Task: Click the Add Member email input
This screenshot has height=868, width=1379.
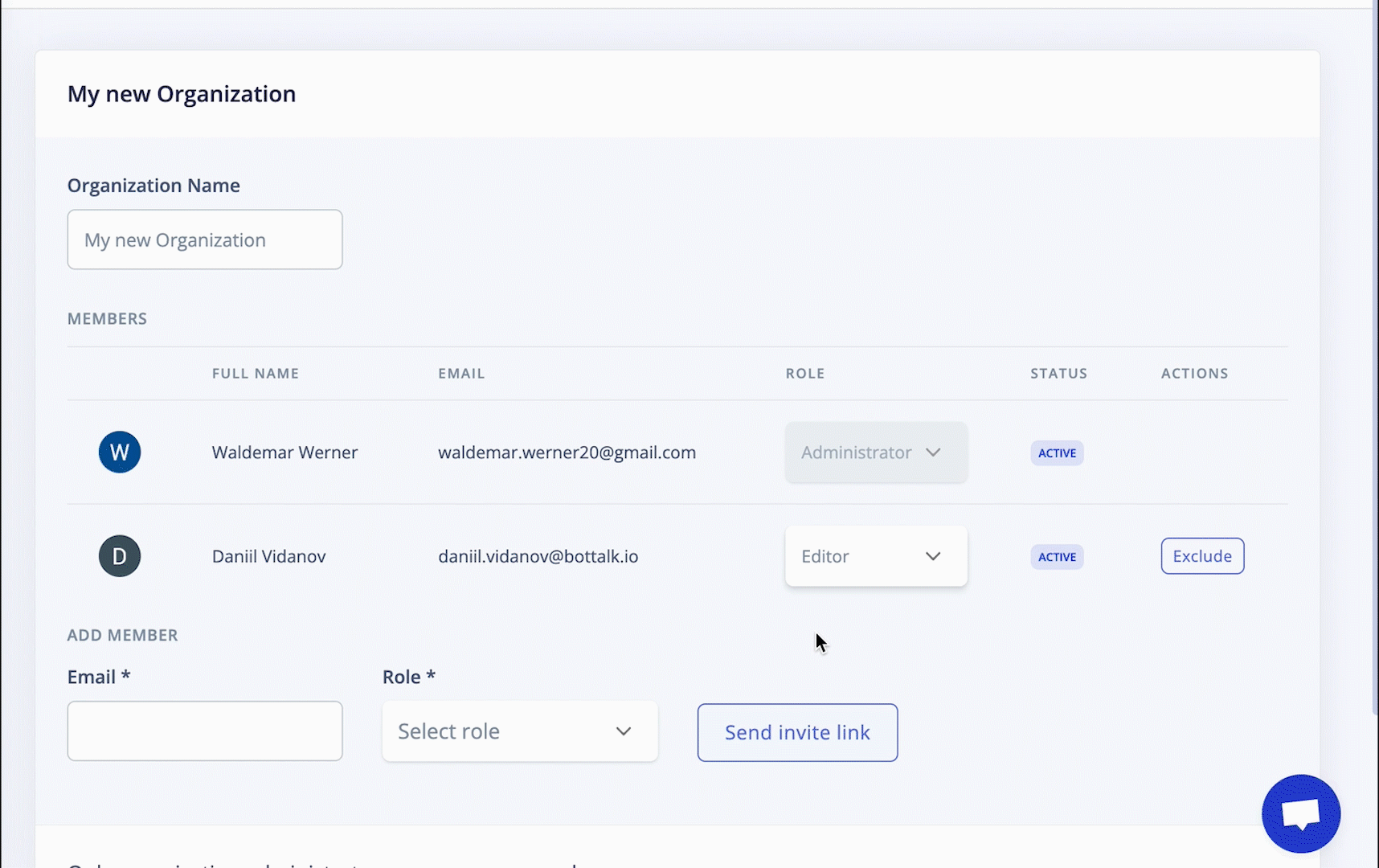Action: point(205,731)
